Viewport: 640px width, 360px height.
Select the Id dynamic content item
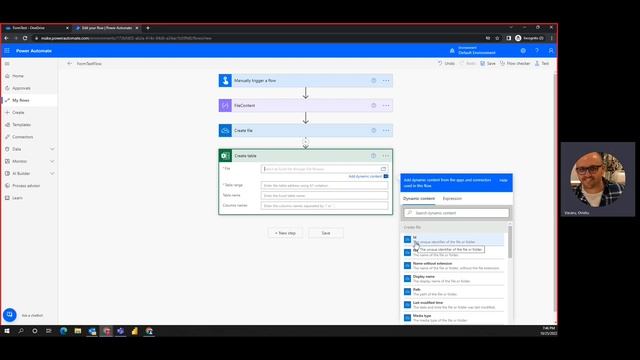click(x=453, y=240)
